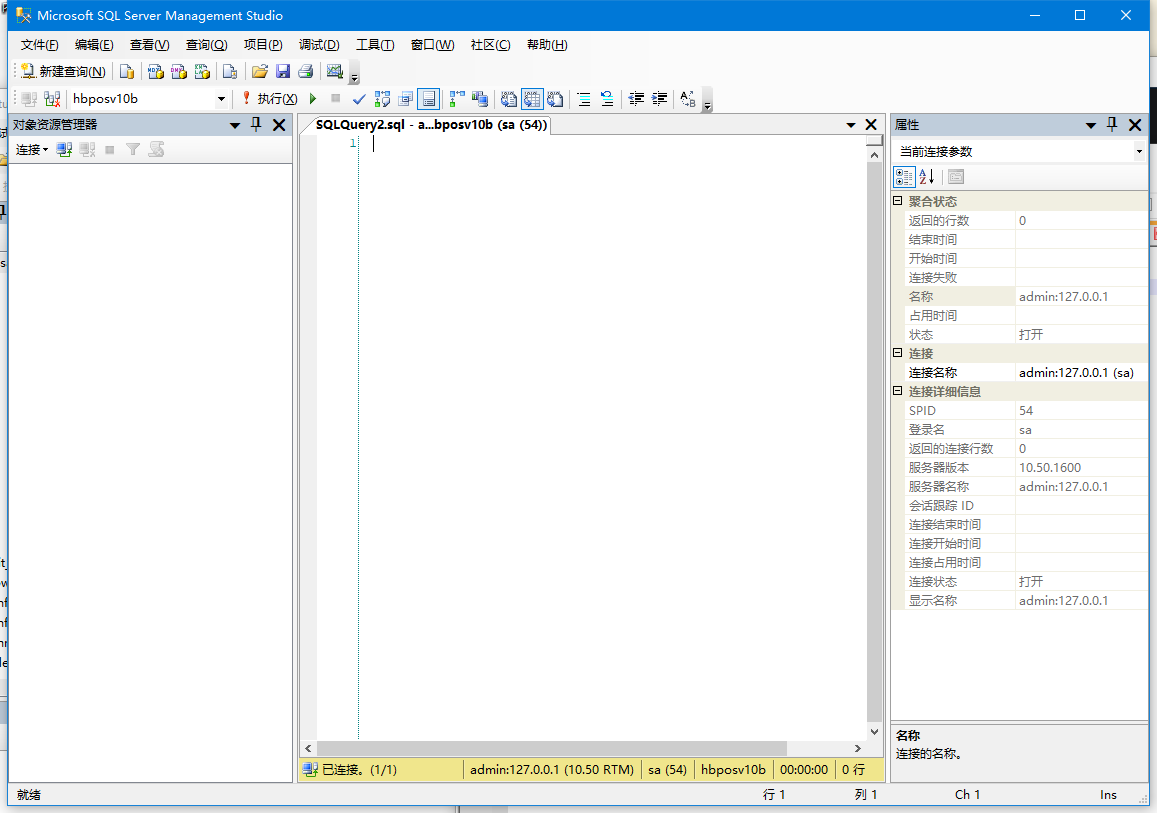Image resolution: width=1157 pixels, height=813 pixels.
Task: Open a SQL Server Compact query
Action: pyautogui.click(x=230, y=72)
